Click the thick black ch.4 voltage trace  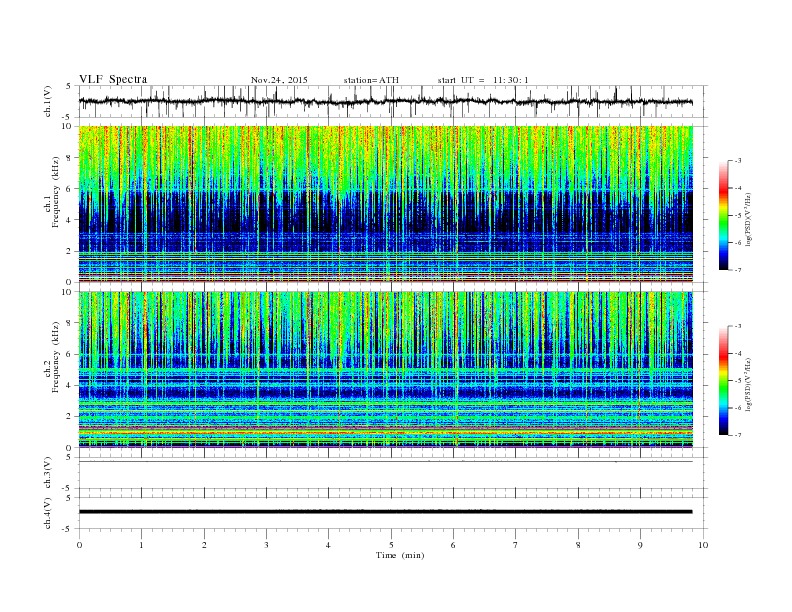[x=386, y=512]
